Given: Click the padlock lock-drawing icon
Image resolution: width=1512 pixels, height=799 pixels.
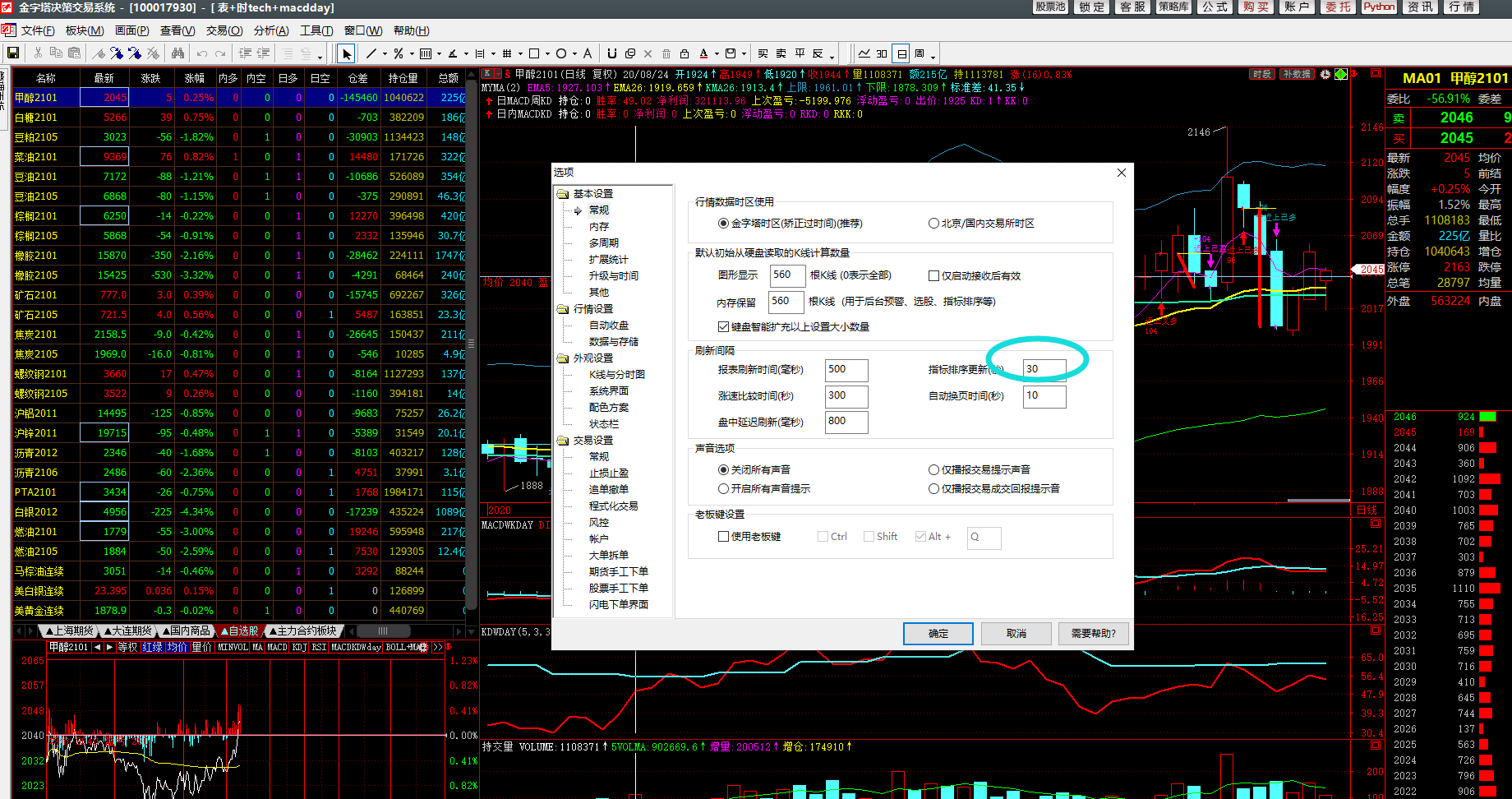Looking at the screenshot, I should pyautogui.click(x=684, y=53).
